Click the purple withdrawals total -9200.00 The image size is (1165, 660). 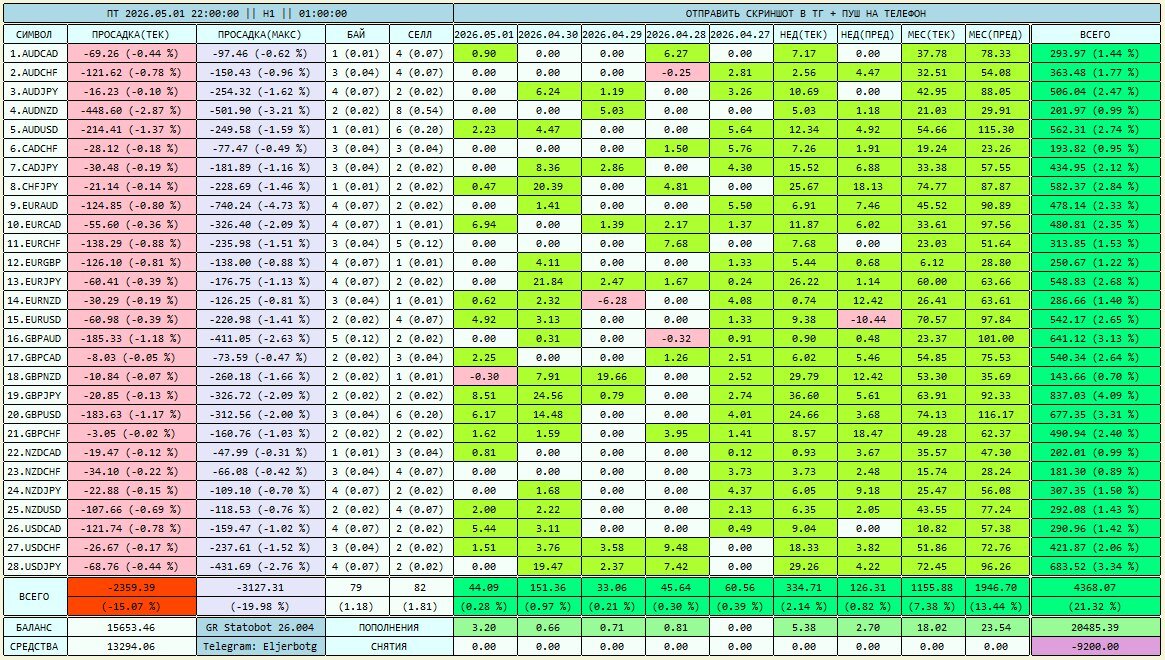point(1094,647)
